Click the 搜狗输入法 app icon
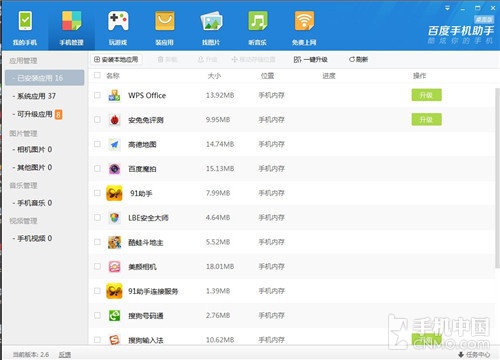 click(114, 340)
